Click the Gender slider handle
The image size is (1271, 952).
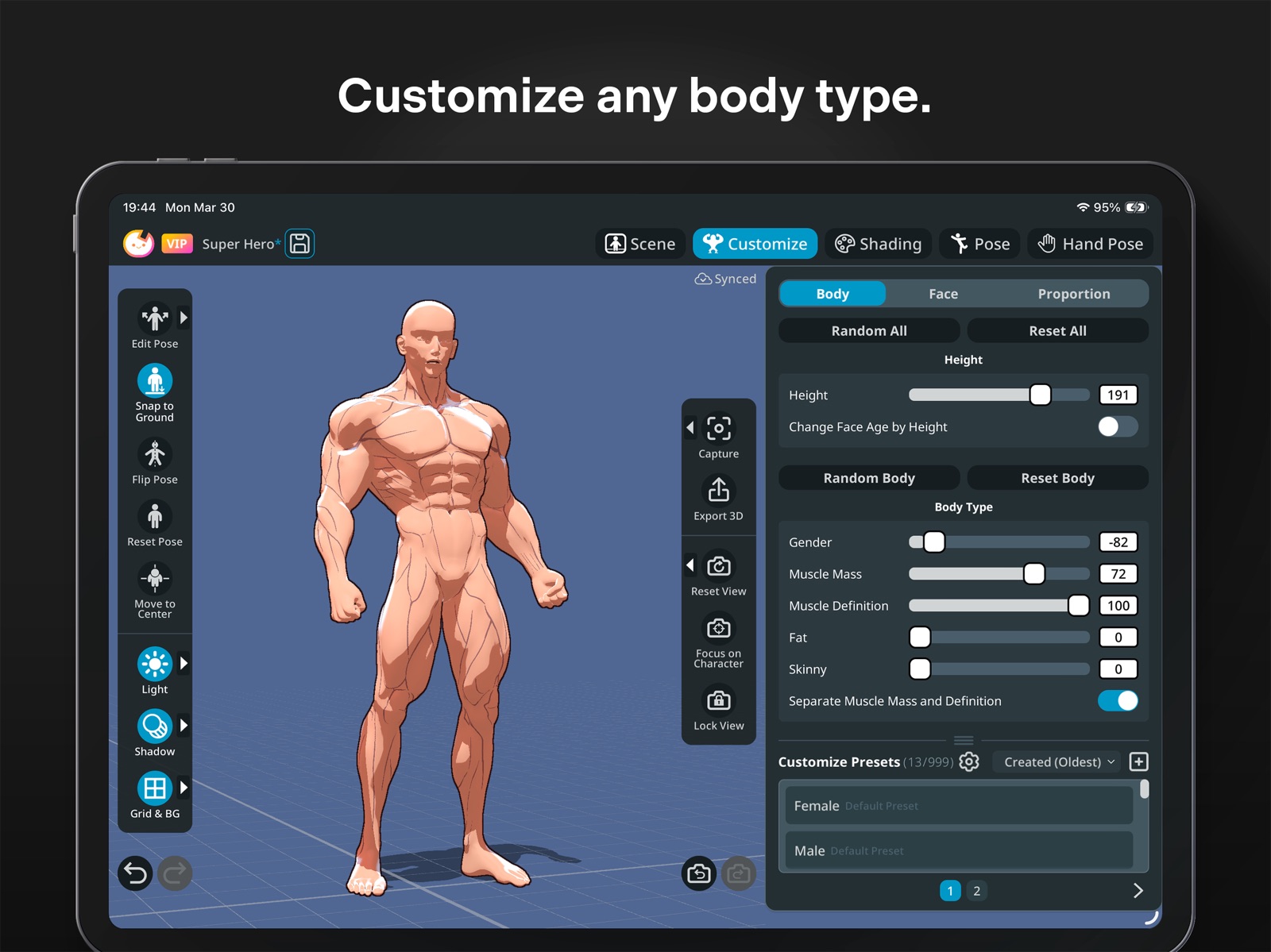(934, 542)
